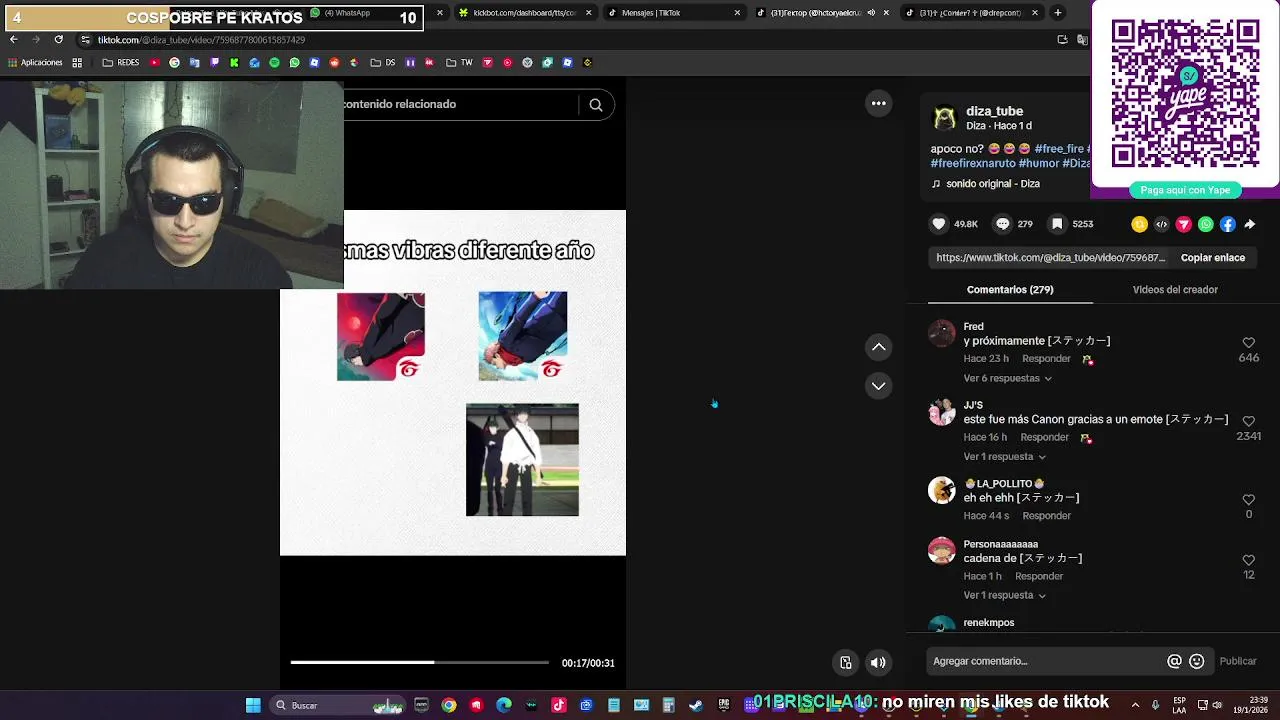Switch to the Comentarios (279) tab
Screen dimensions: 1280x720
1010,290
